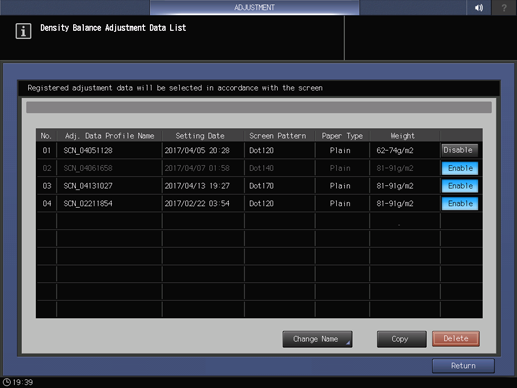Select row 04 dated 2017/02/22
Screen dimensions: 517x388
[x=238, y=203]
